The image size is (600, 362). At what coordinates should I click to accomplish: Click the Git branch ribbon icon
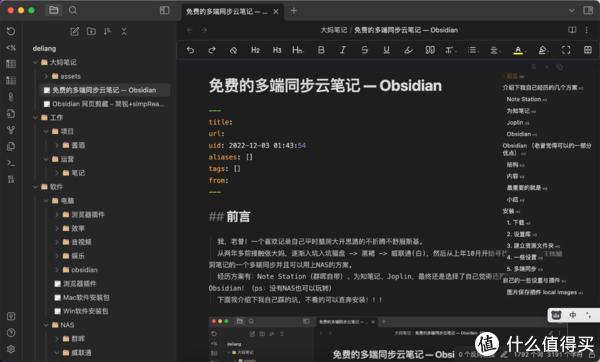click(x=11, y=130)
